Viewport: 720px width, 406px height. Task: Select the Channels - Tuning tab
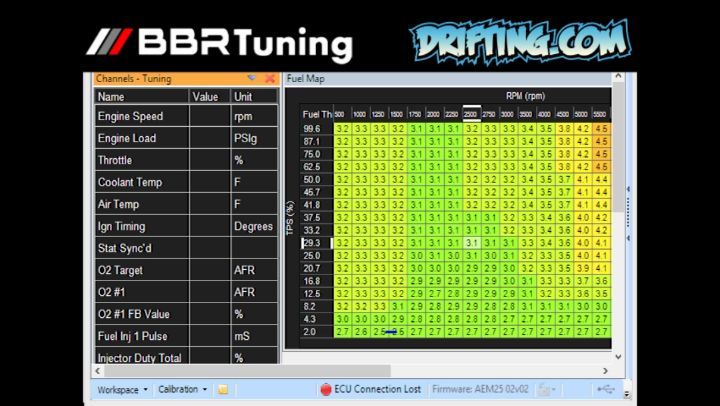[x=133, y=78]
